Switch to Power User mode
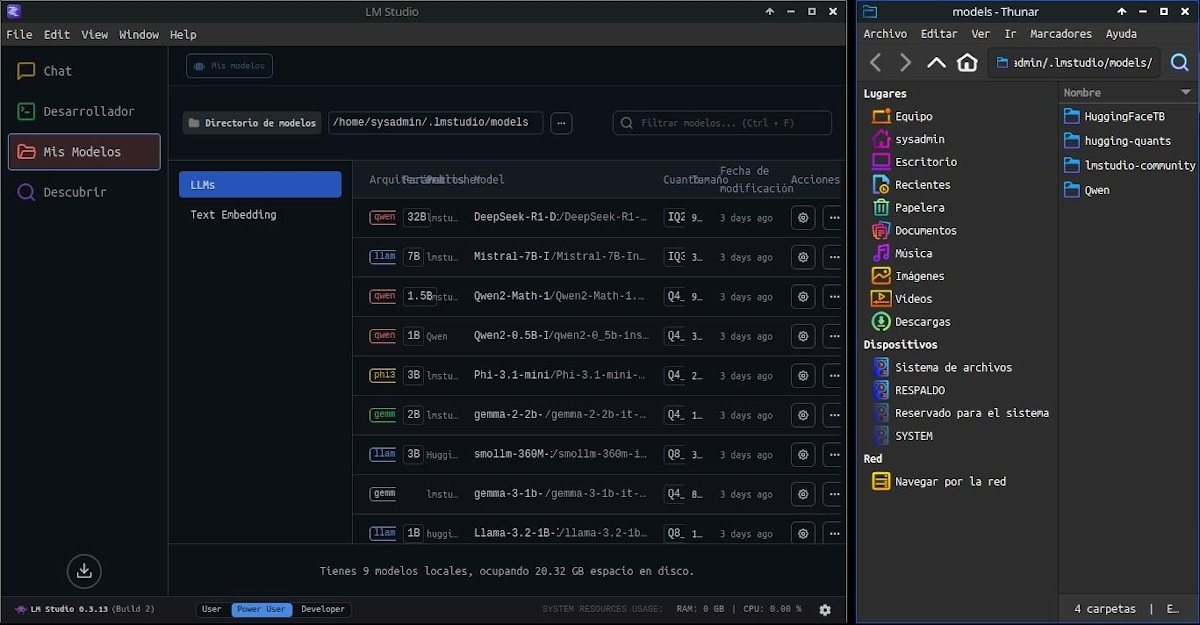This screenshot has width=1200, height=625. click(261, 609)
